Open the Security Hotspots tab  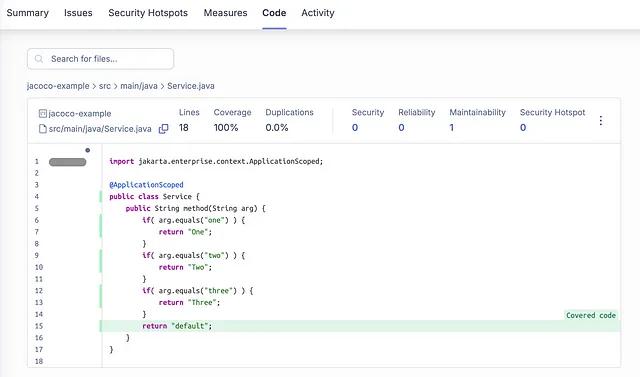click(x=148, y=13)
